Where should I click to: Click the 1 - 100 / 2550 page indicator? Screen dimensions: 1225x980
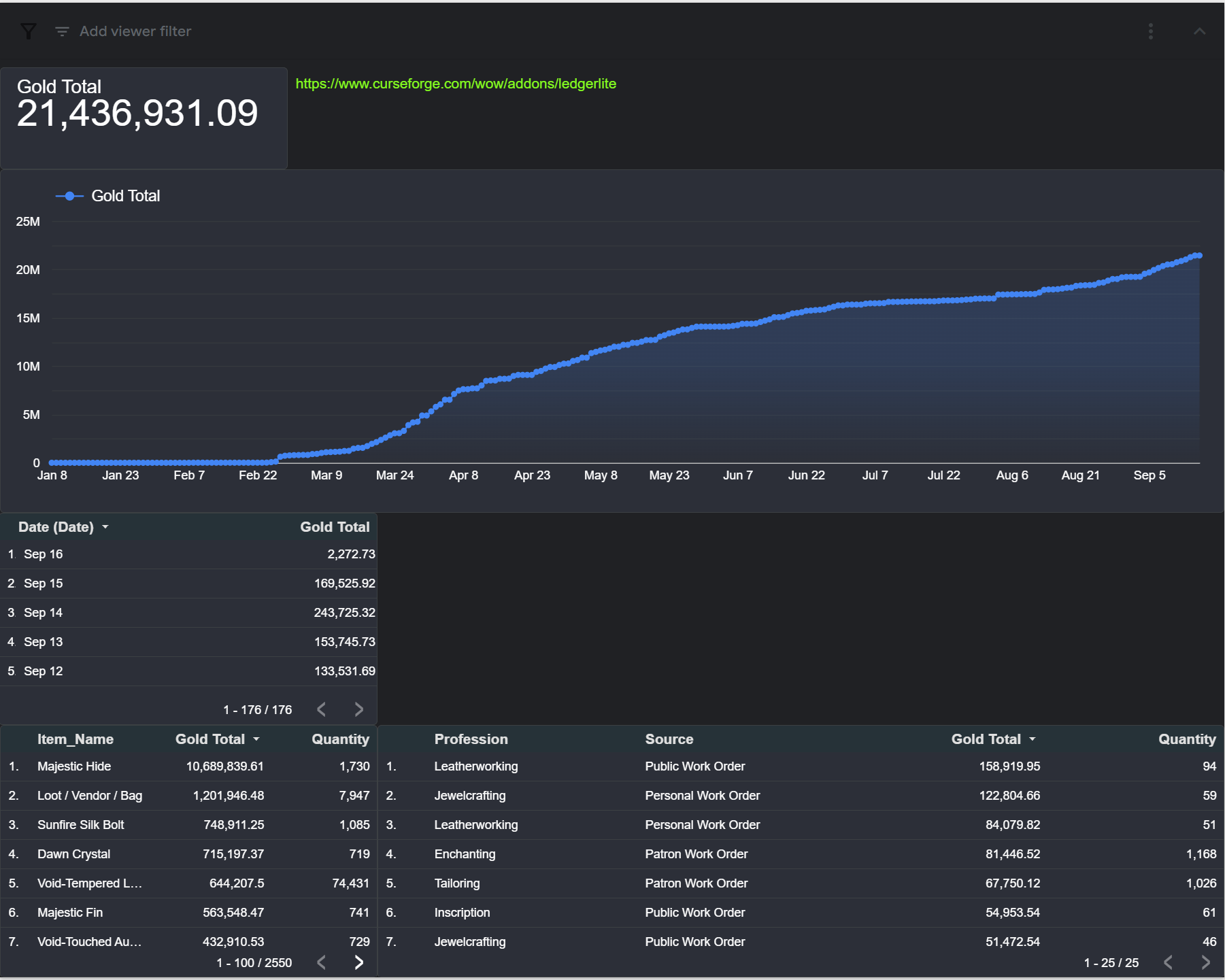pos(254,963)
